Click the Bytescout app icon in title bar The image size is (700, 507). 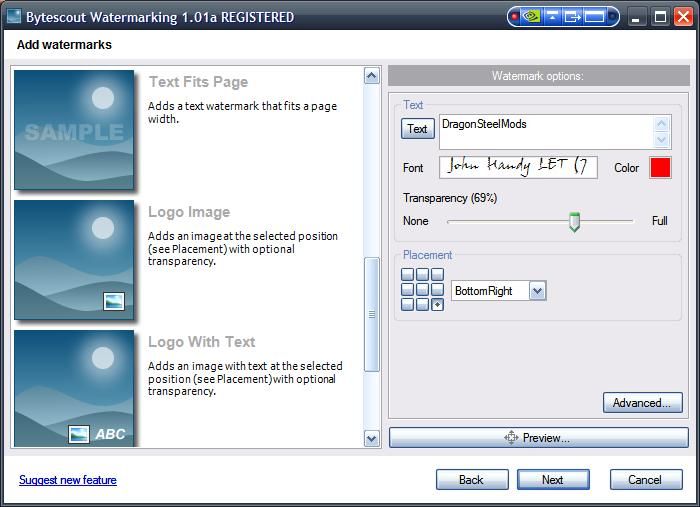(13, 17)
